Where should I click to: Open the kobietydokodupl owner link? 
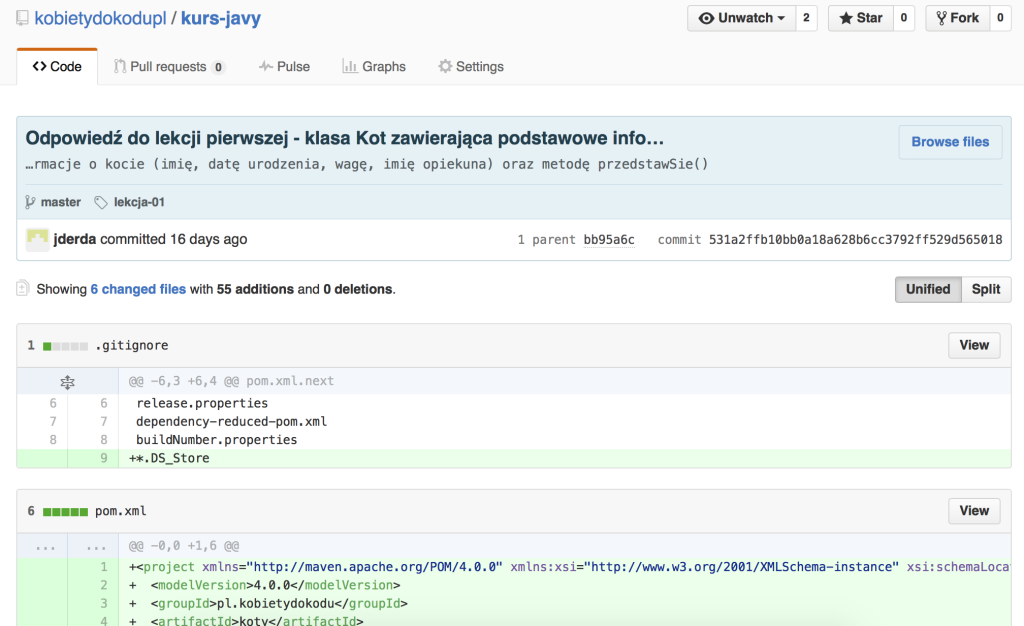[100, 18]
